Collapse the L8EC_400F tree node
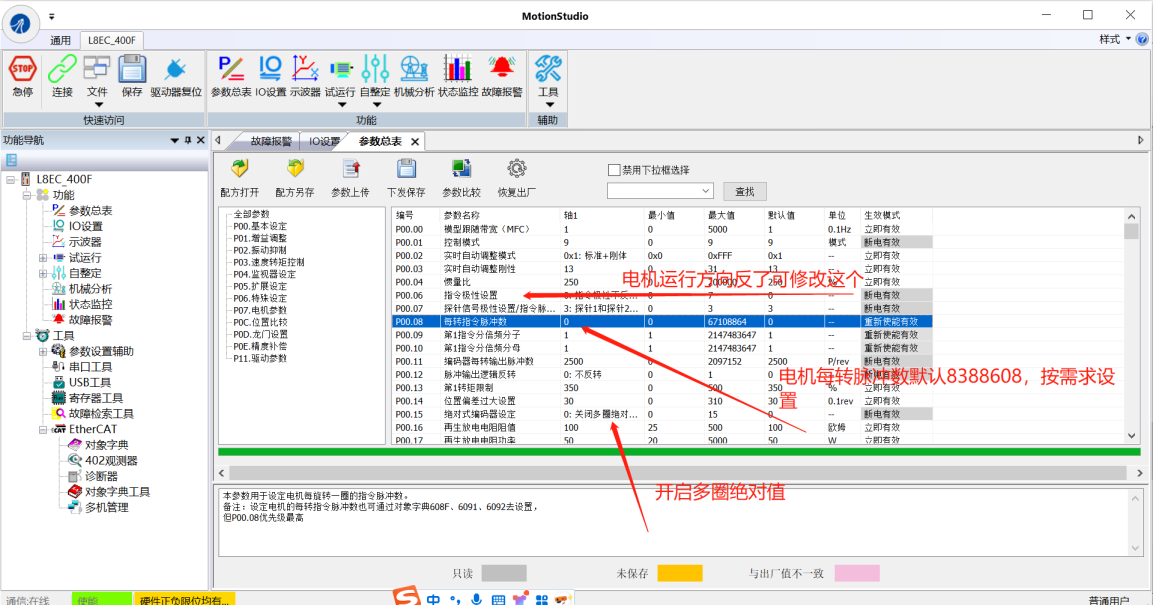Screen dimensions: 1153x605 10,179
